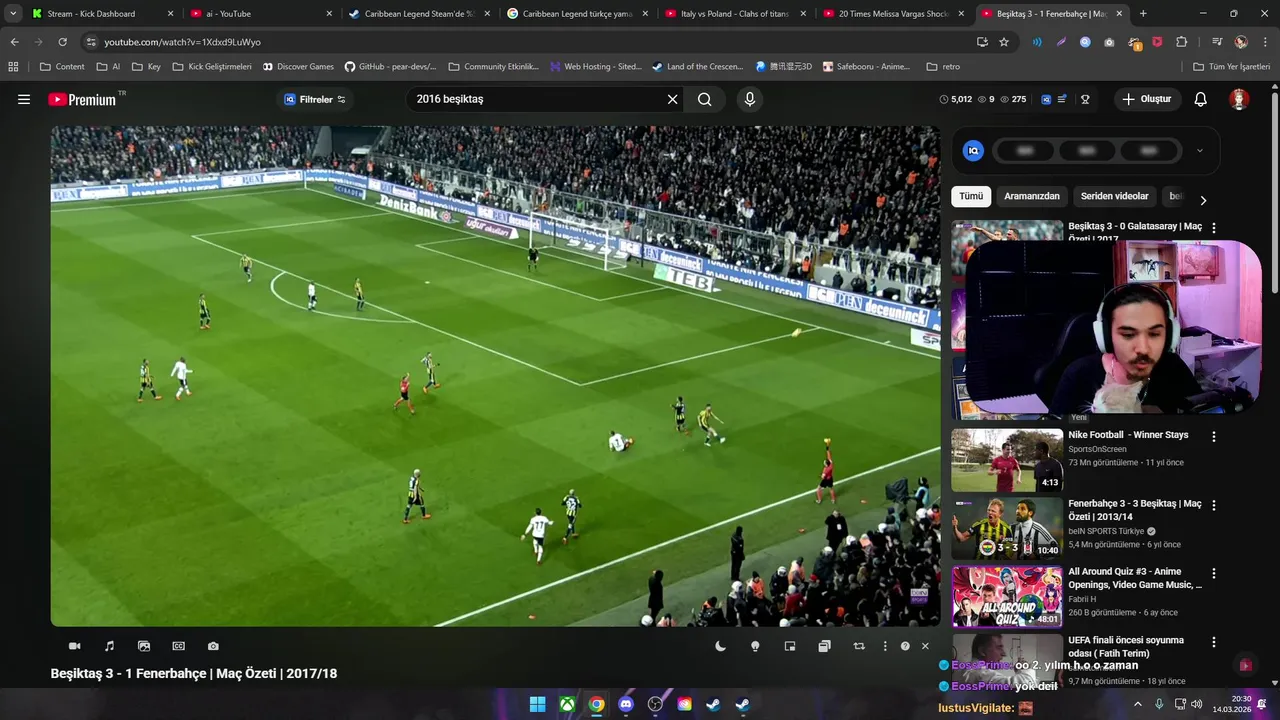The width and height of the screenshot is (1280, 720).
Task: Show more chips with the right arrow
Action: pyautogui.click(x=1203, y=200)
